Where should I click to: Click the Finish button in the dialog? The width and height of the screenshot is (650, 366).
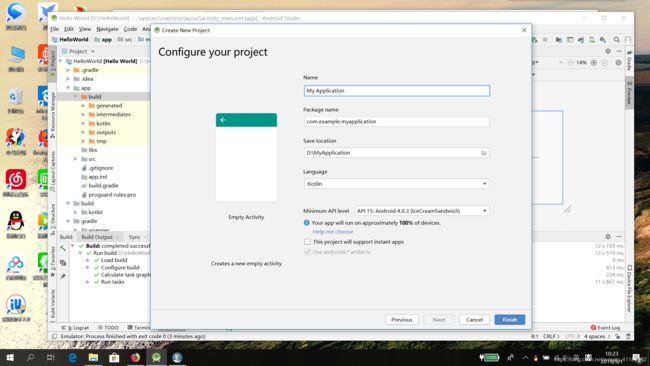[x=509, y=320]
